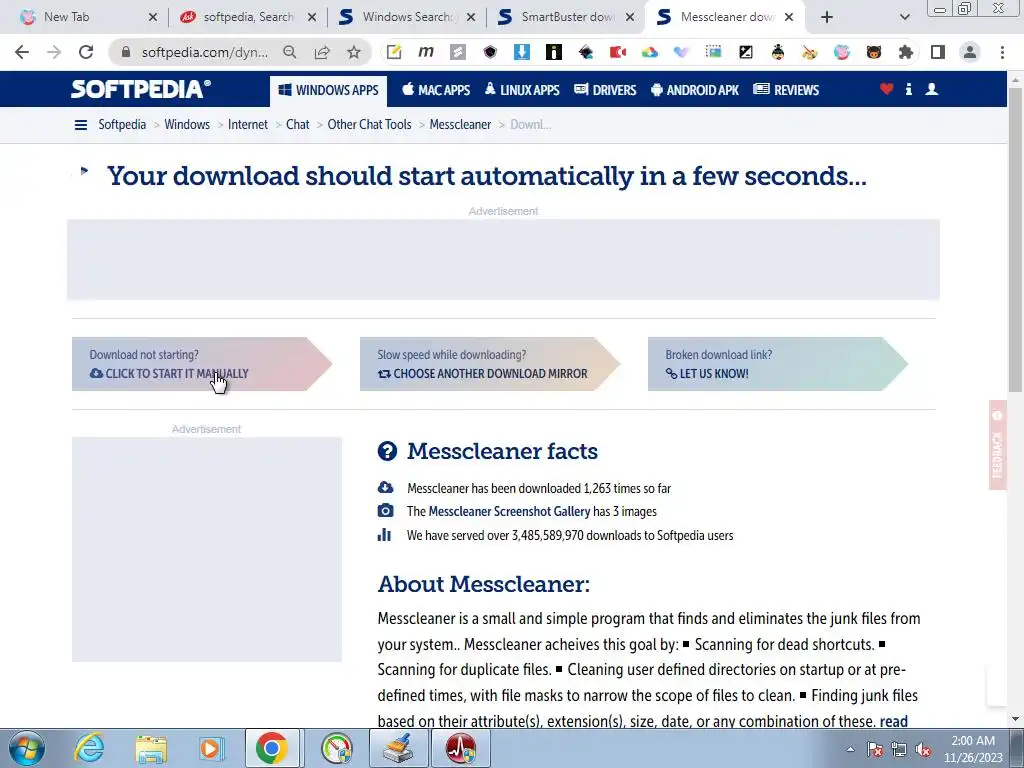Open the Mac Apps menu
1024x768 pixels.
[x=436, y=90]
